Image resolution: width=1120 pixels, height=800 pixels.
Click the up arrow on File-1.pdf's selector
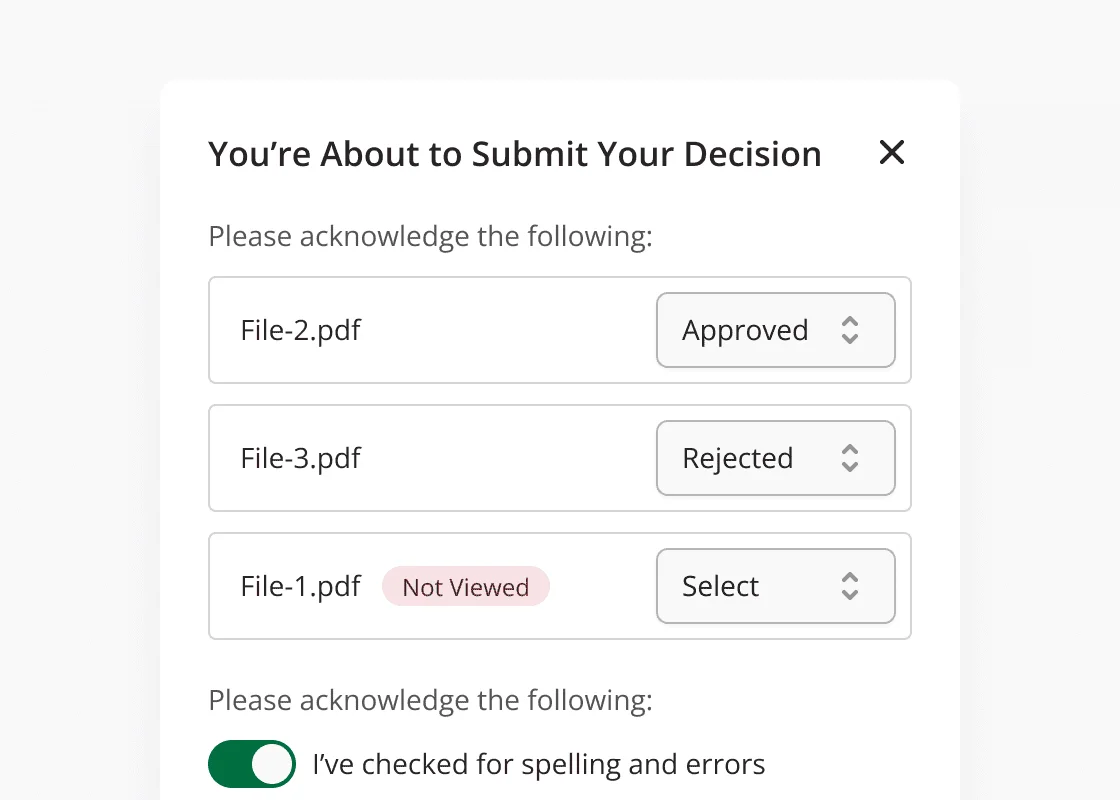(x=850, y=578)
